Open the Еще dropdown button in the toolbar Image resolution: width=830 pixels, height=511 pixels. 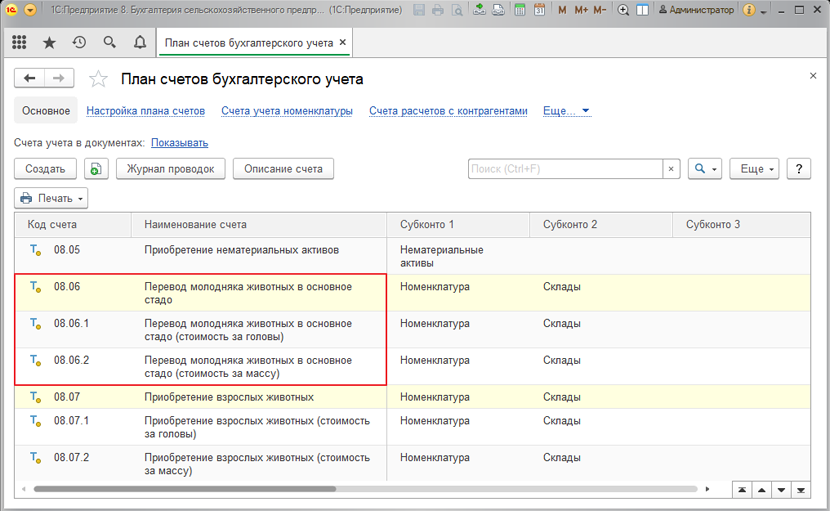point(754,169)
